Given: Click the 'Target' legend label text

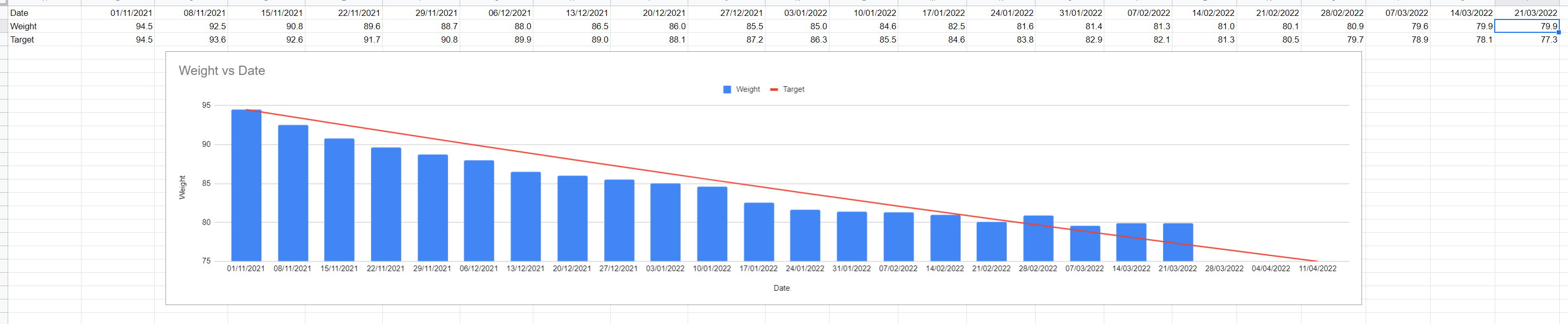Looking at the screenshot, I should point(793,90).
